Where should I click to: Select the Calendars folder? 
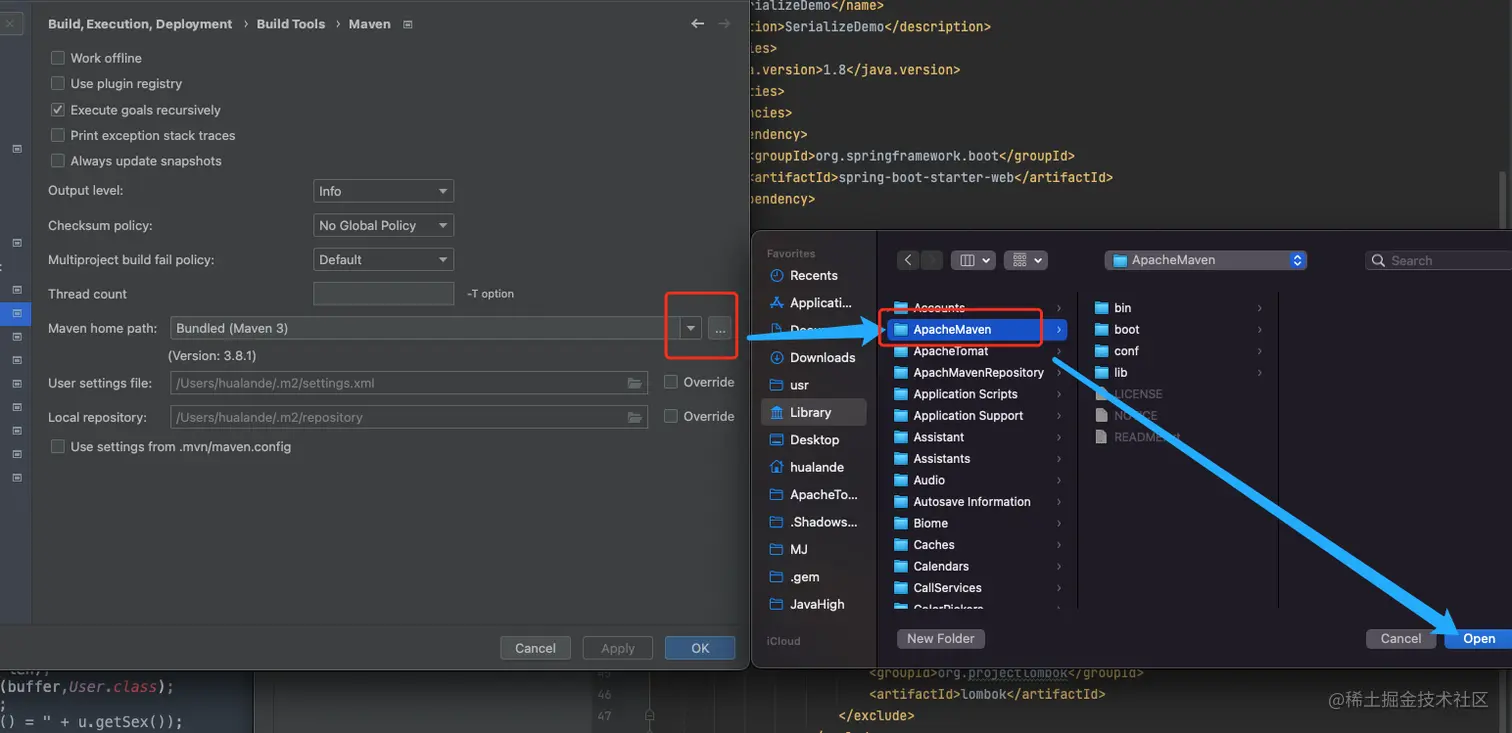pyautogui.click(x=976, y=566)
